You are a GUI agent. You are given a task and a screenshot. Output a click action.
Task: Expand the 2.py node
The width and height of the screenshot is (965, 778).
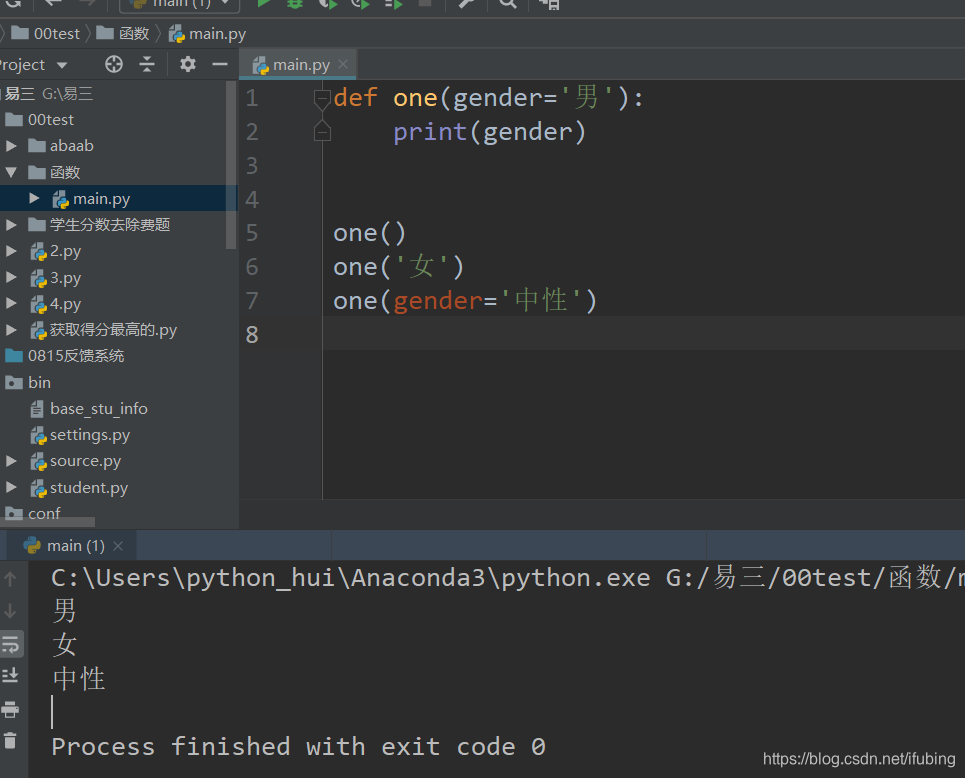(x=11, y=251)
